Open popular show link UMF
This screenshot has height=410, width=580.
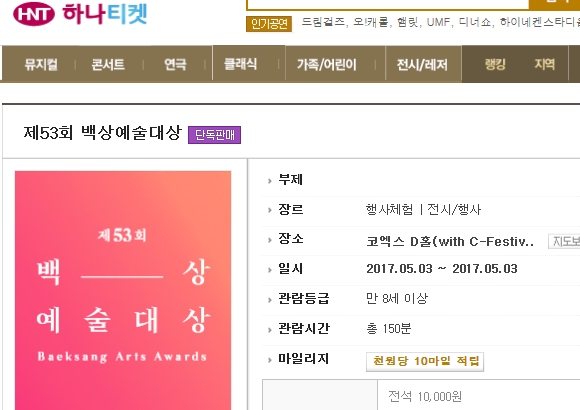click(x=438, y=22)
